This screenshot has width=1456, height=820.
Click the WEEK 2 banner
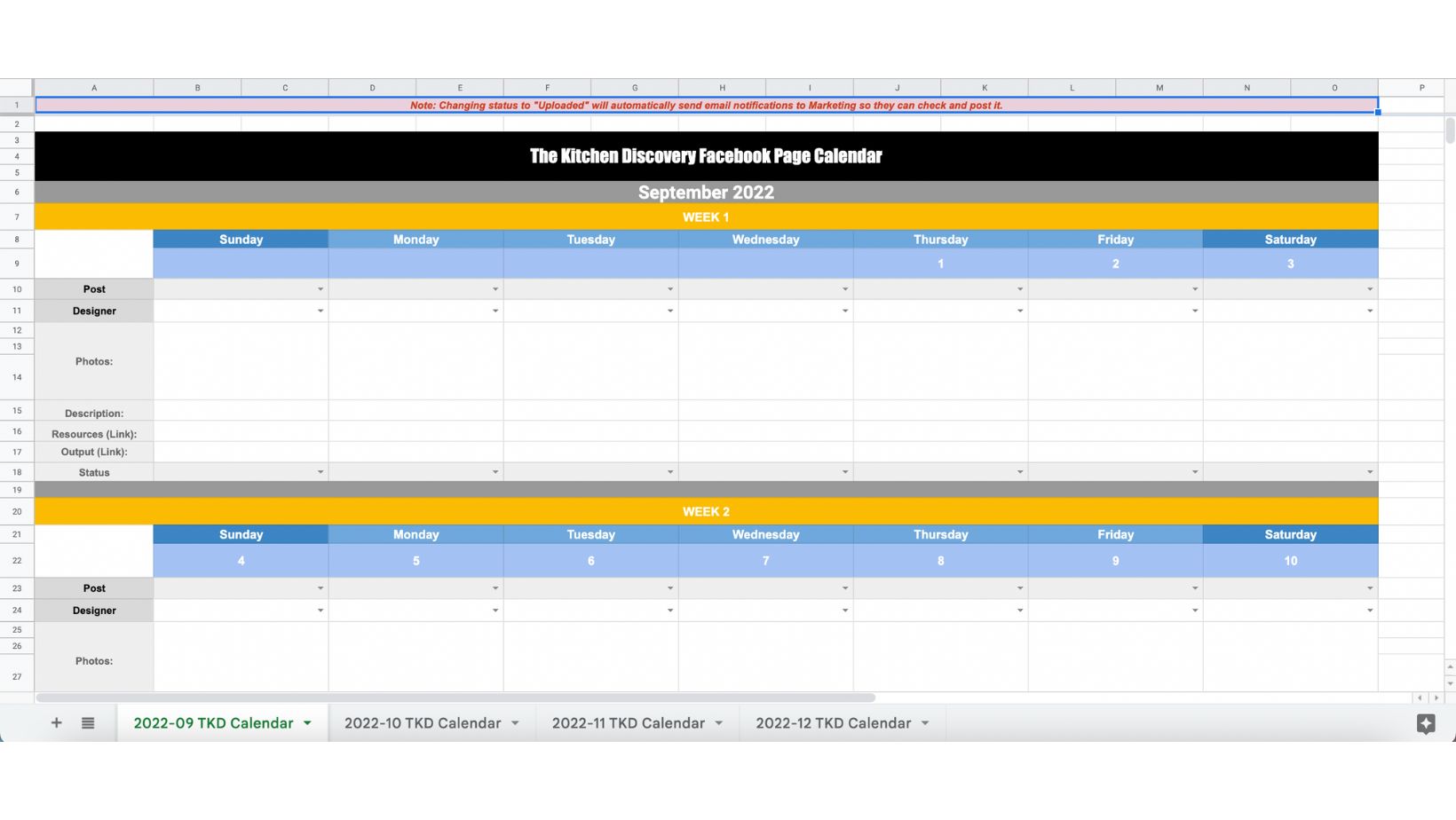click(706, 512)
